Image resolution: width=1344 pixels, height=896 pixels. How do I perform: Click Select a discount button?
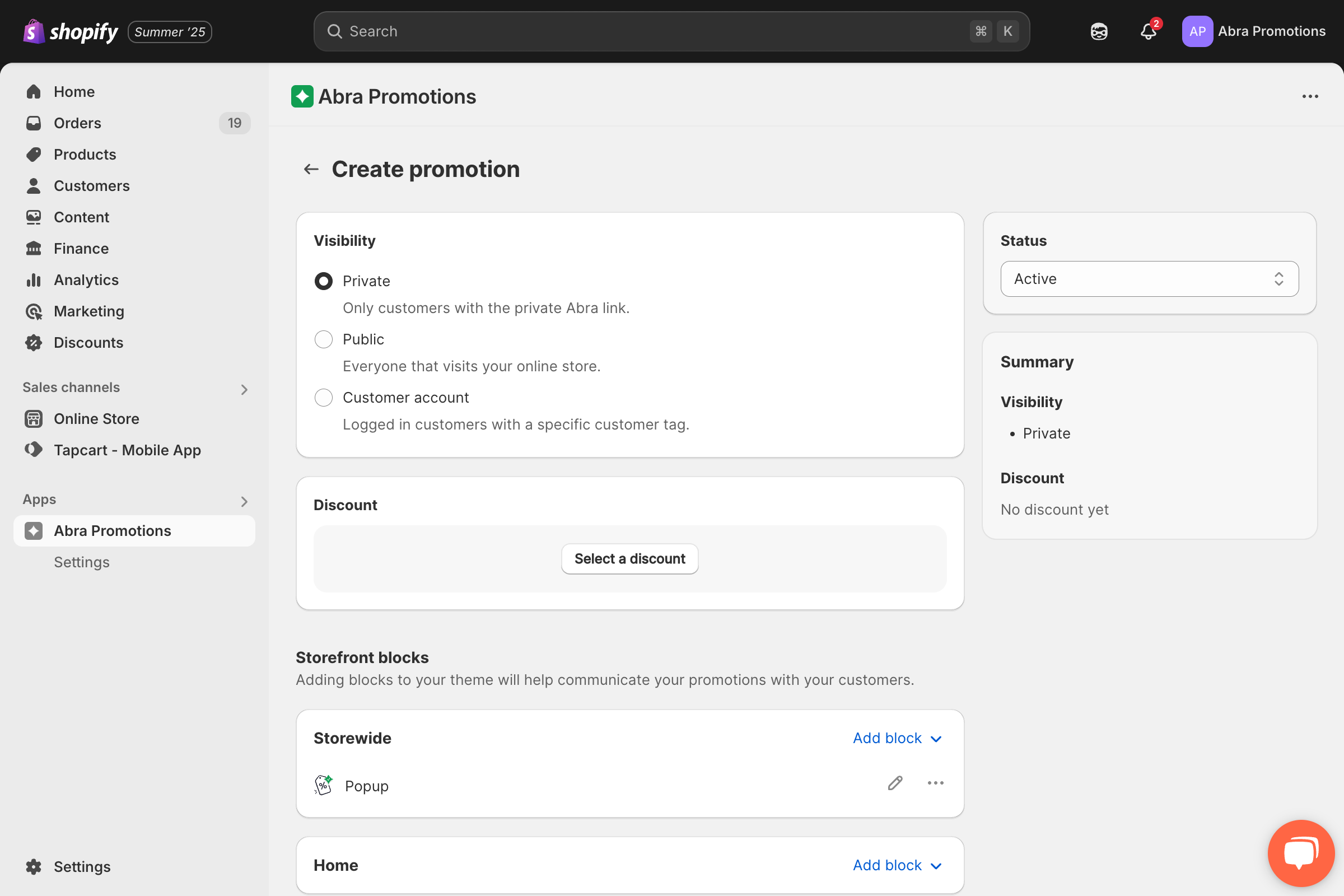[629, 559]
